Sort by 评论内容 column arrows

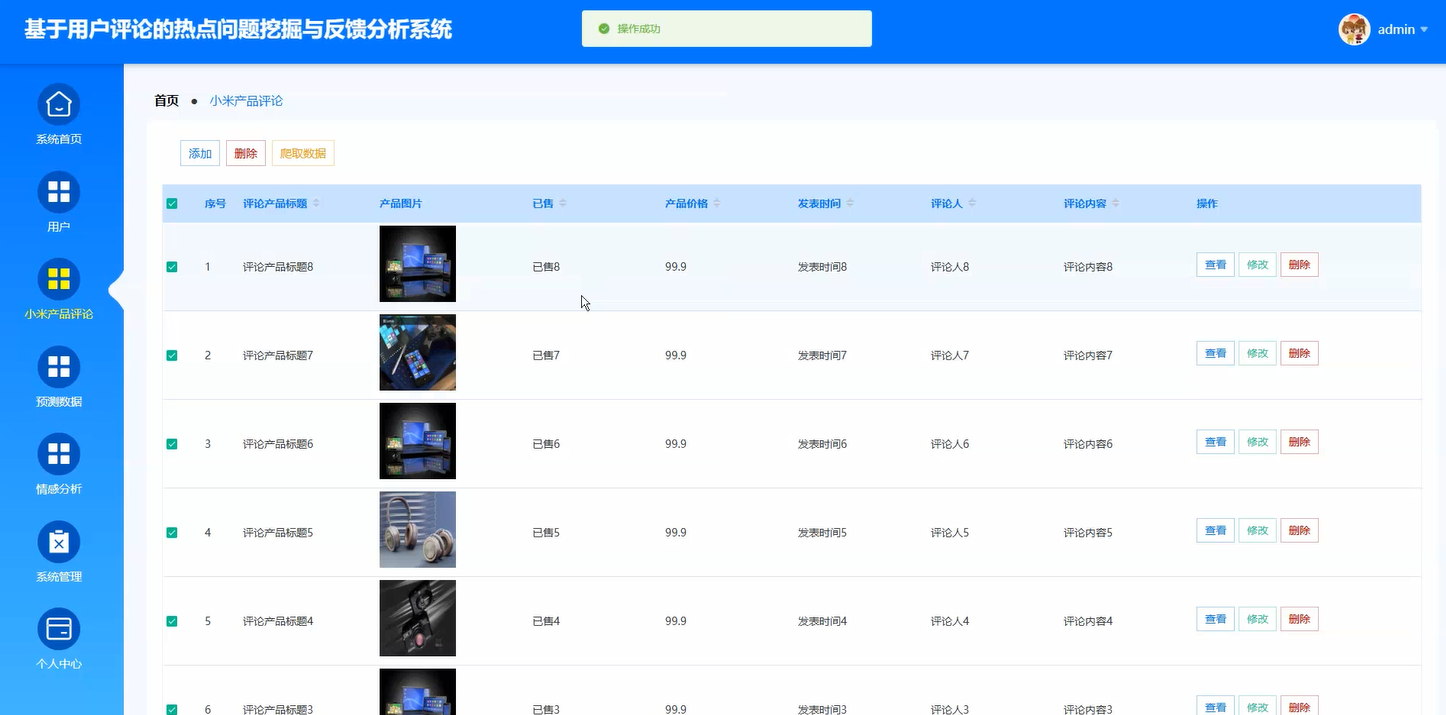pyautogui.click(x=1116, y=203)
